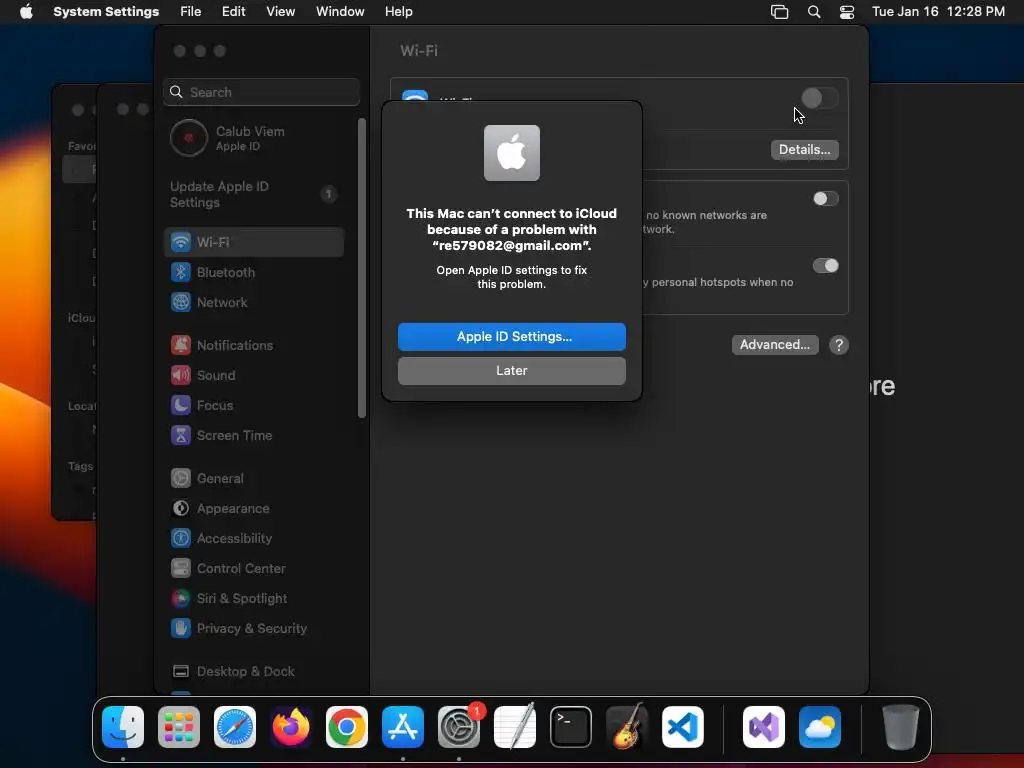Open the File menu

tap(191, 12)
